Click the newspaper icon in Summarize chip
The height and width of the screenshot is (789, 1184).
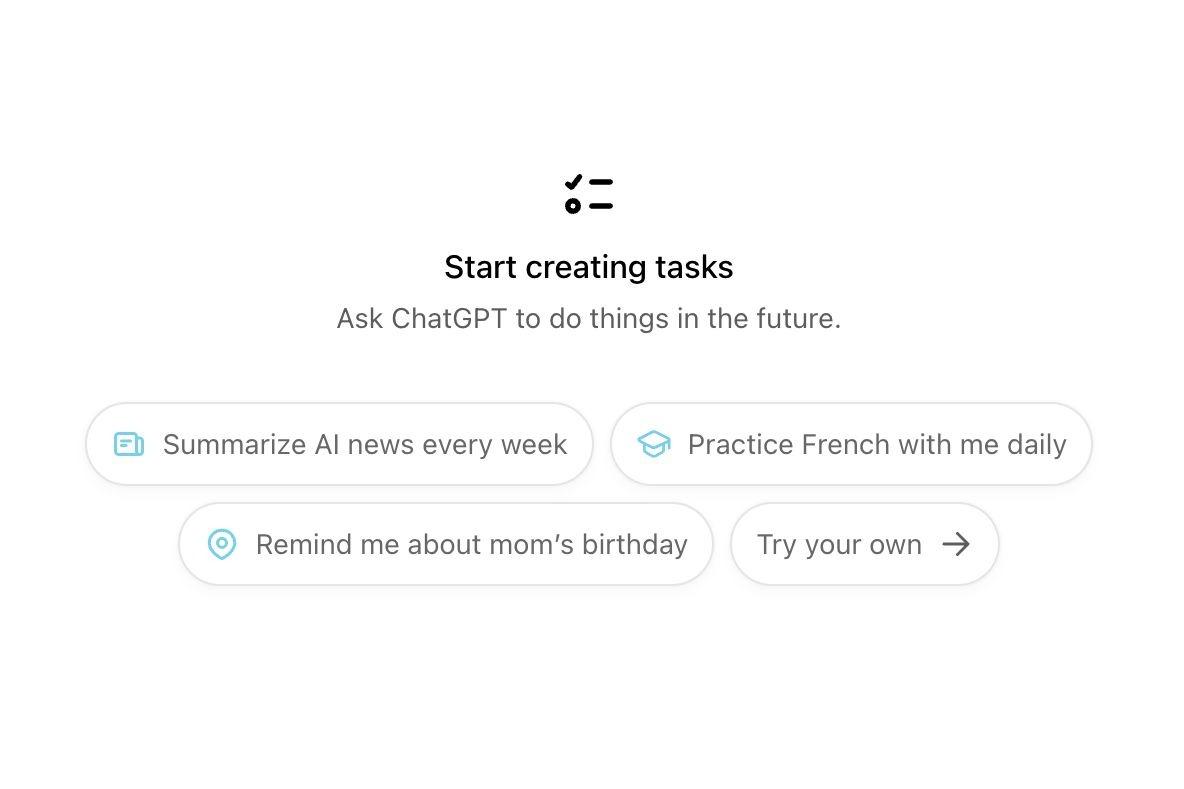click(x=129, y=444)
